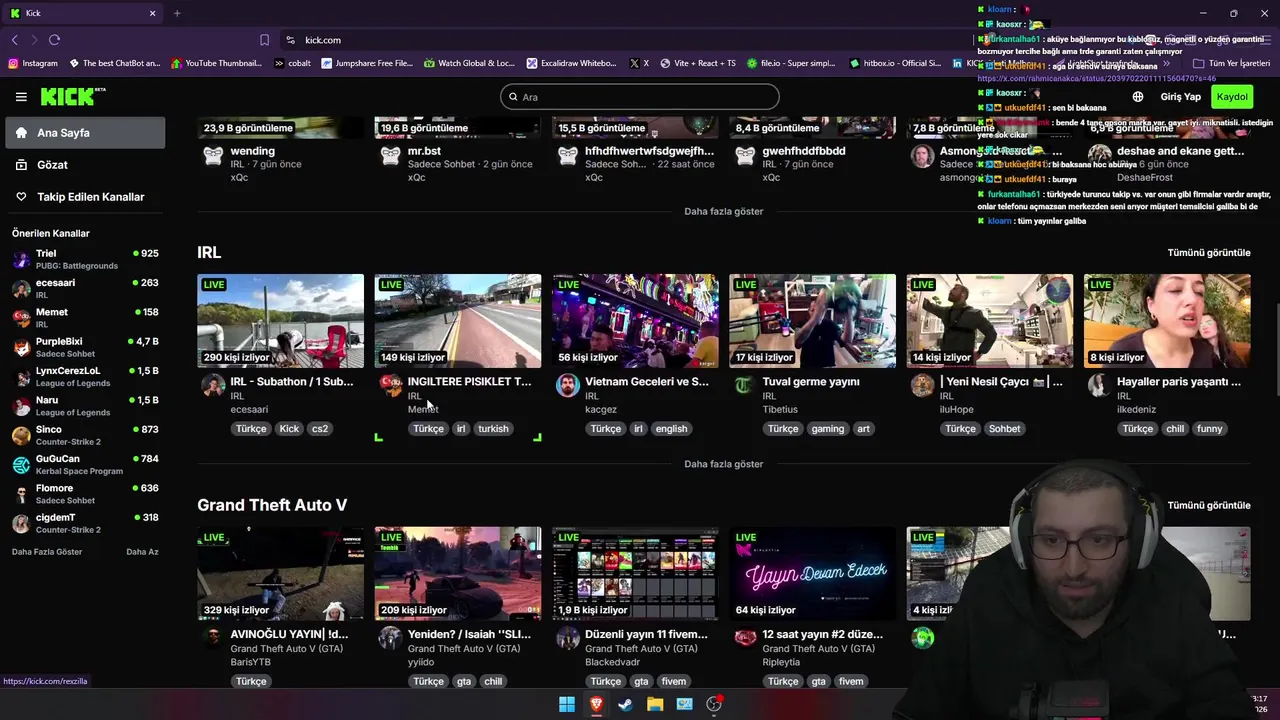Click the Ara search field
Screen dimensions: 1280x720
pos(640,97)
